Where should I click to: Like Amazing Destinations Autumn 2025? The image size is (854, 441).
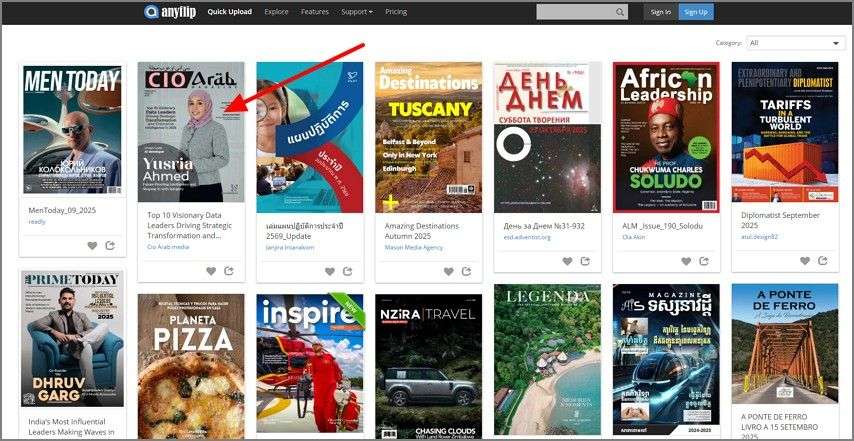[448, 271]
